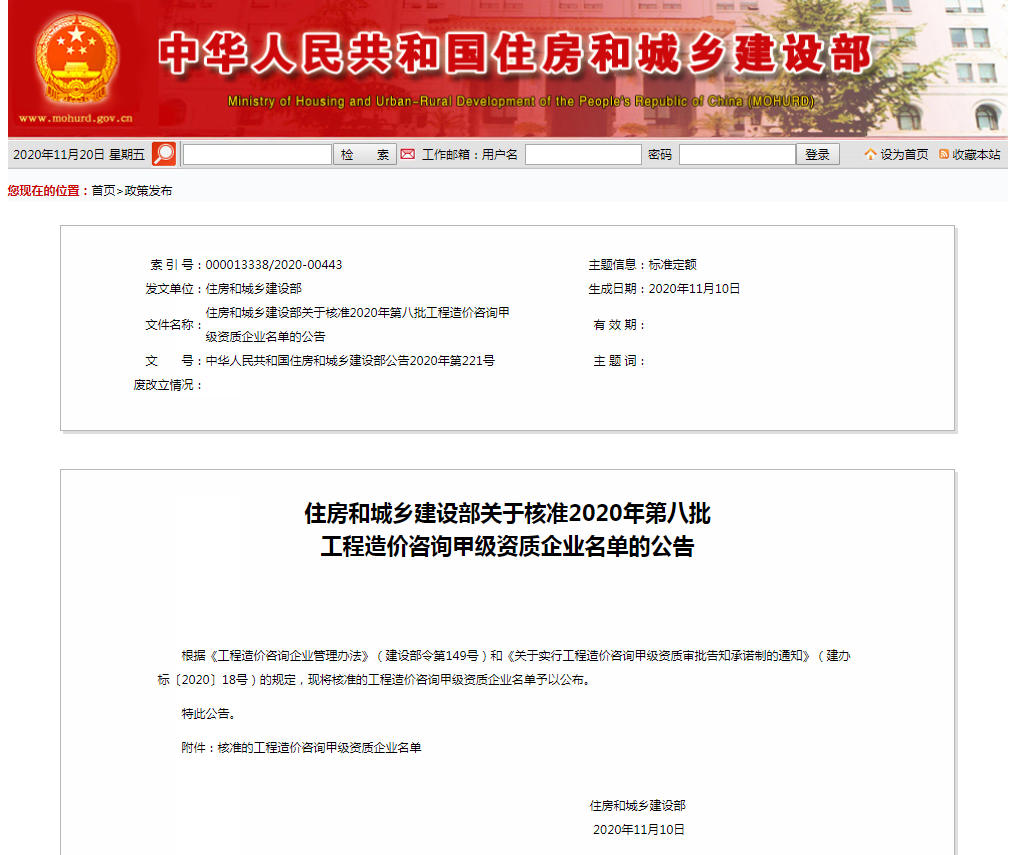Screen dimensions: 1024x855
Task: Open the 设为首页 link
Action: (x=904, y=155)
